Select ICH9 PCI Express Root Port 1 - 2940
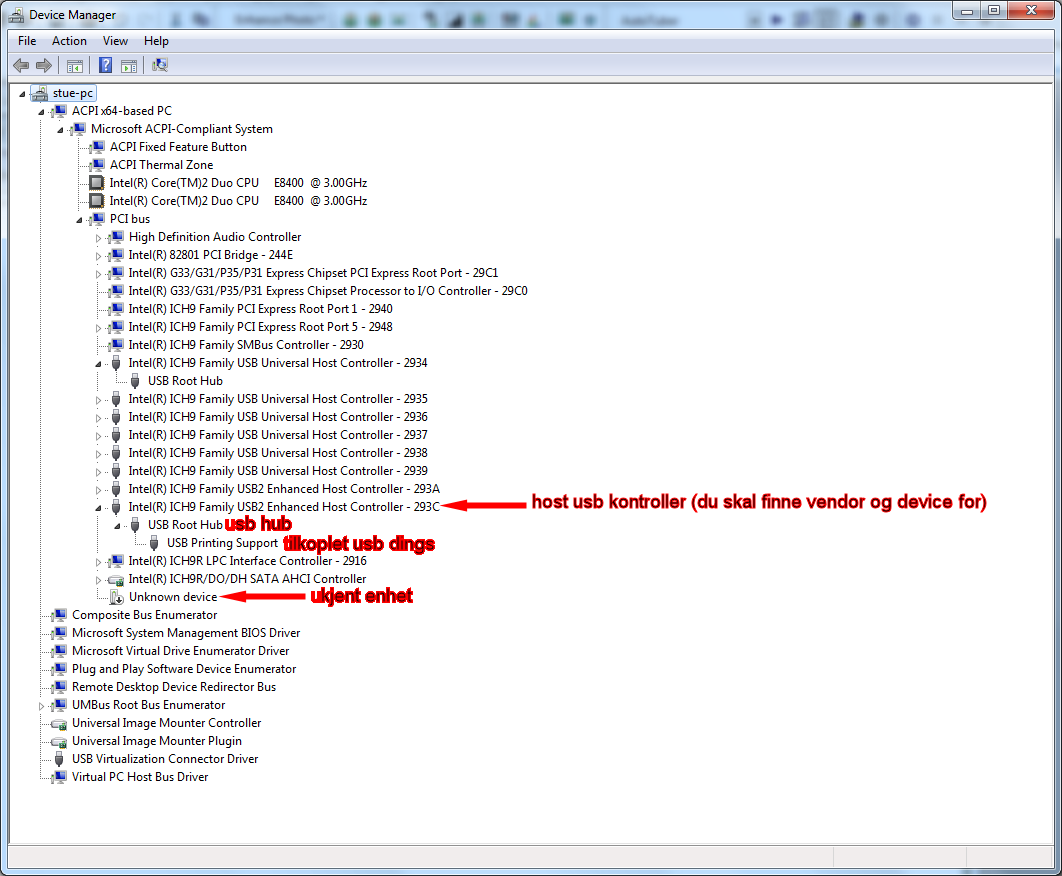Image resolution: width=1062 pixels, height=876 pixels. click(261, 310)
